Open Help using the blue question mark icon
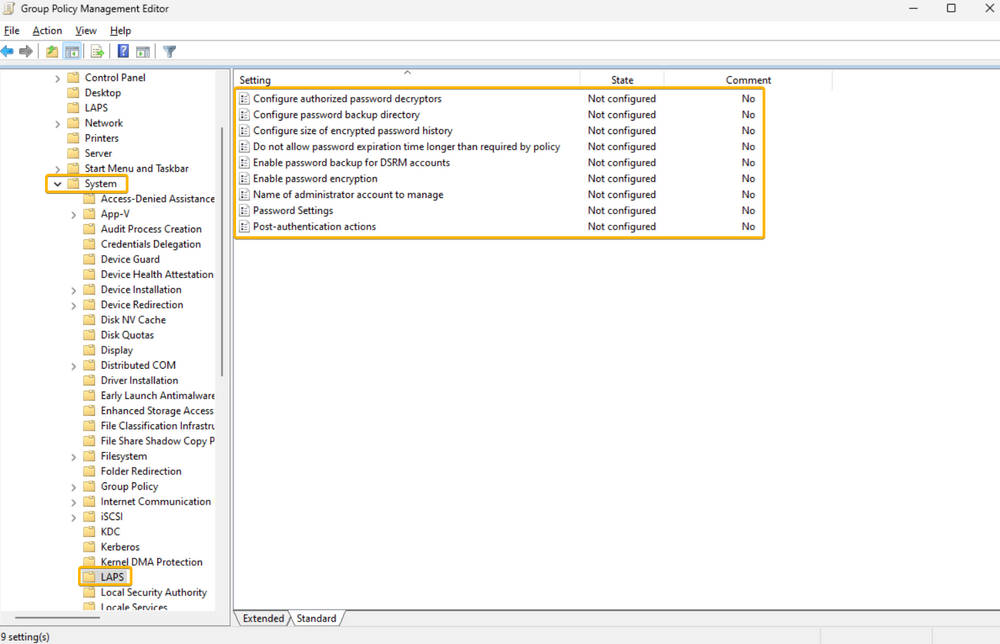The image size is (1000, 644). click(x=122, y=51)
